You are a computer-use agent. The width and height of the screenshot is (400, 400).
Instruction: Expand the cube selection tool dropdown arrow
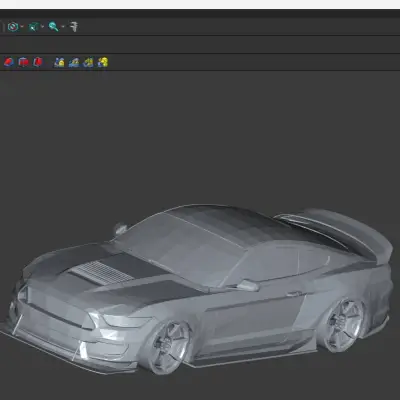(x=43, y=27)
